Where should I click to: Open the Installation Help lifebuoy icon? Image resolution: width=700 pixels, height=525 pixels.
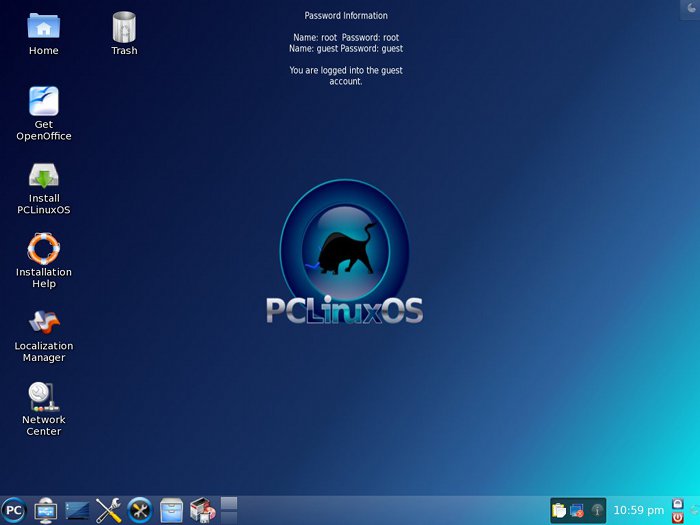click(44, 248)
